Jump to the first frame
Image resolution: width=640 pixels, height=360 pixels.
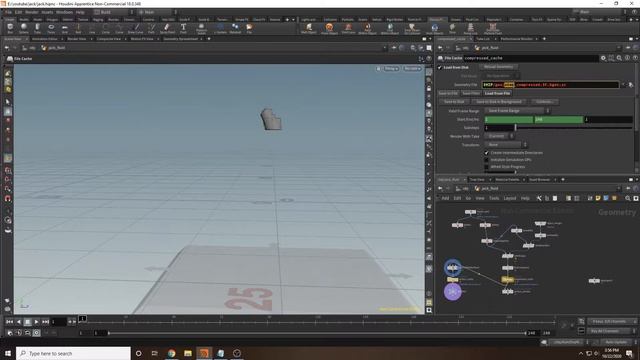click(x=9, y=322)
